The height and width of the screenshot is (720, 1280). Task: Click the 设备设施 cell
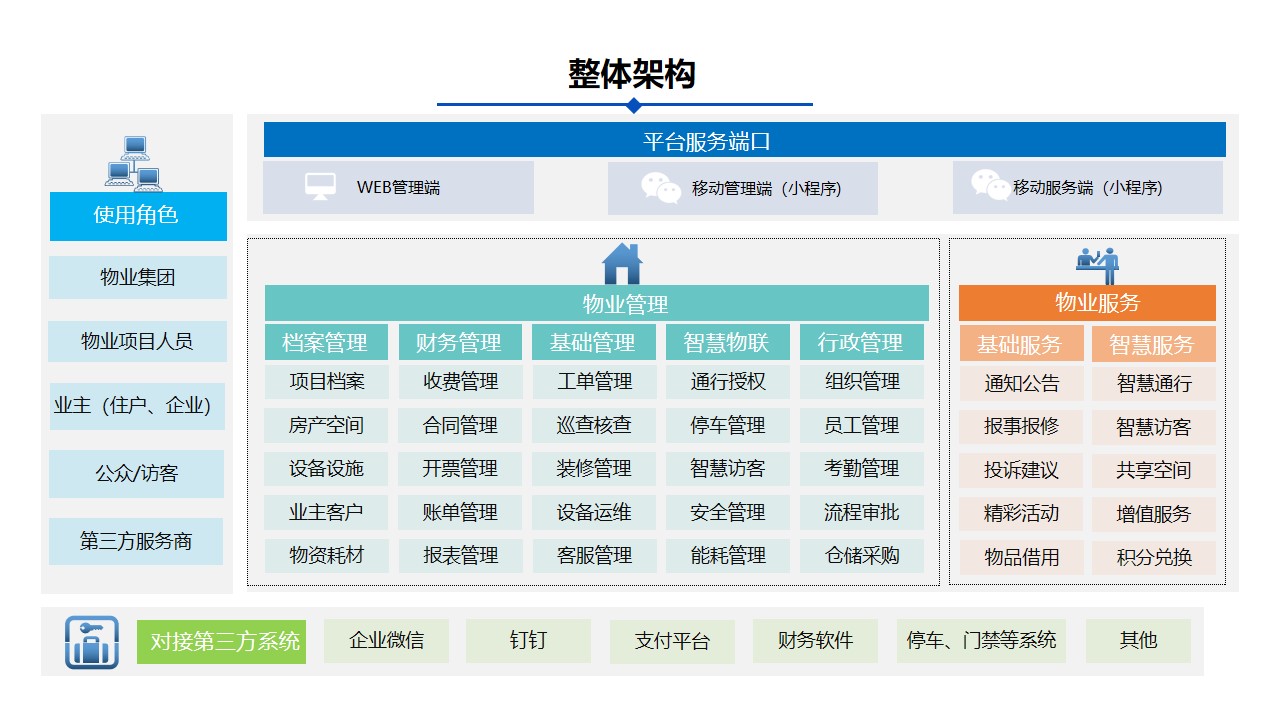(326, 469)
